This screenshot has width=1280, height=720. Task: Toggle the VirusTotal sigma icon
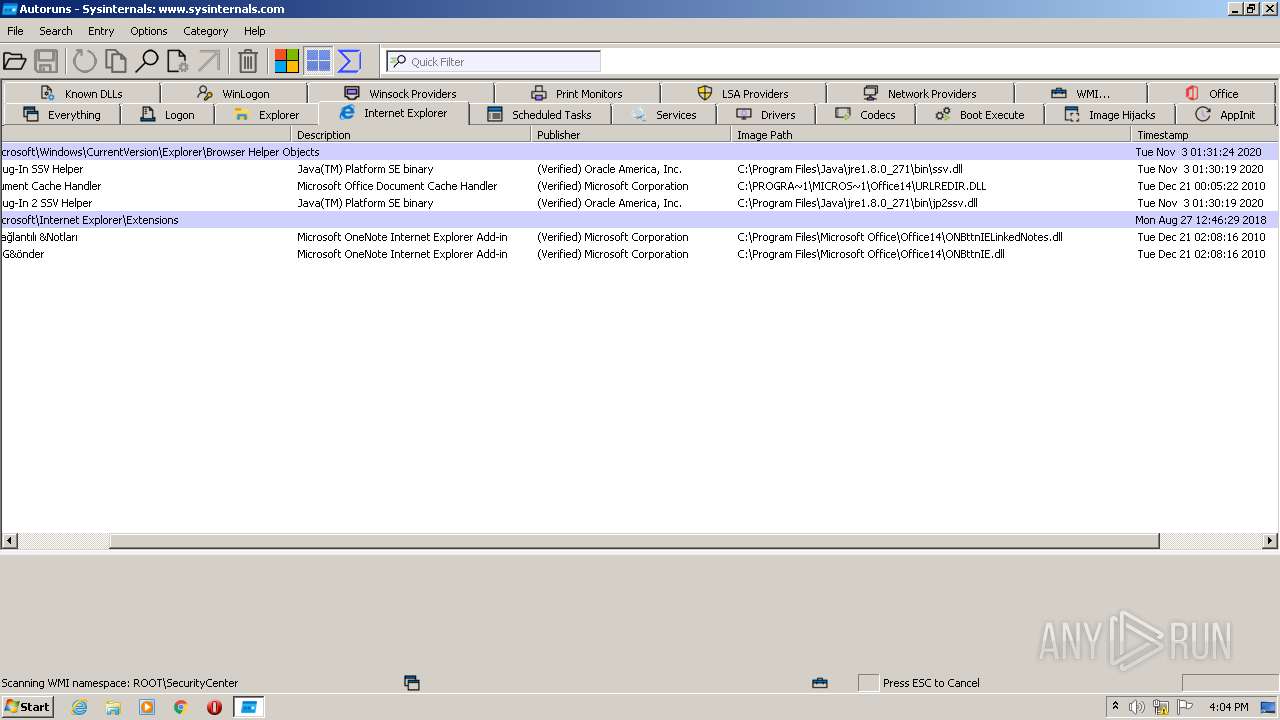click(349, 62)
